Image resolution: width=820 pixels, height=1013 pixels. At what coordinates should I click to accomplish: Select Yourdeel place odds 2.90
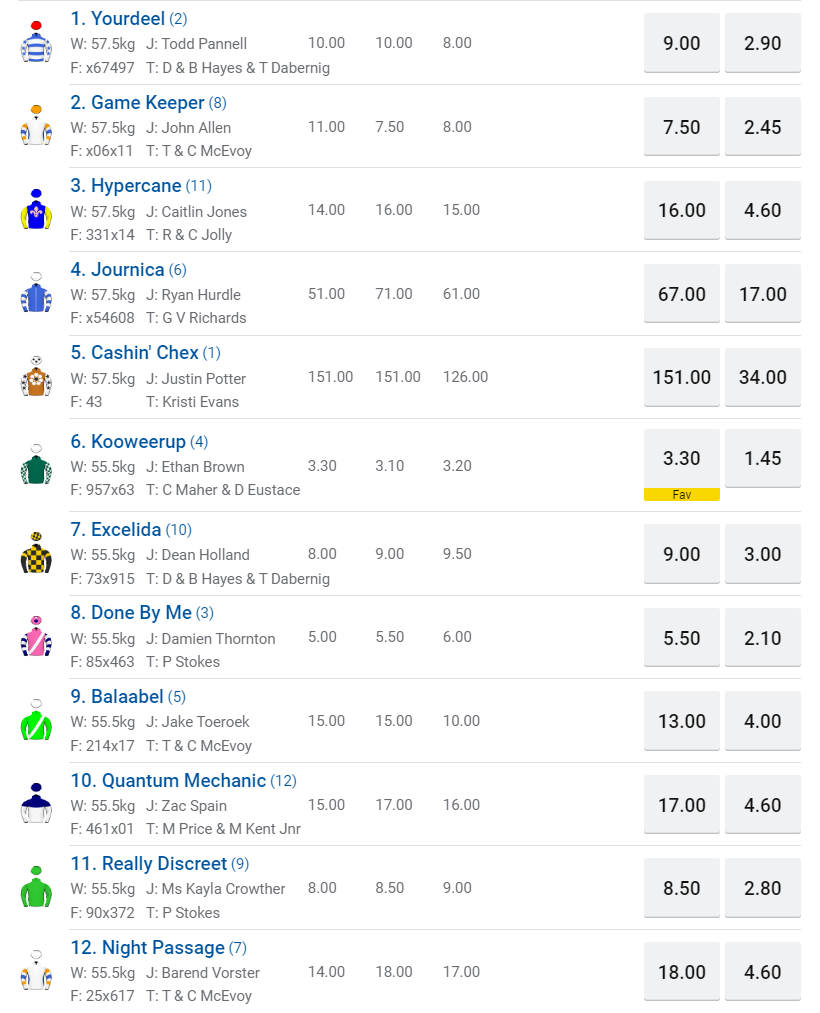tap(763, 43)
